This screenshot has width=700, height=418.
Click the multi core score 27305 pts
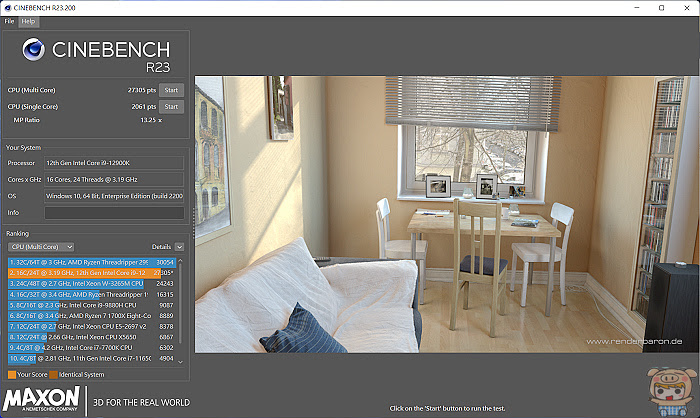[142, 90]
